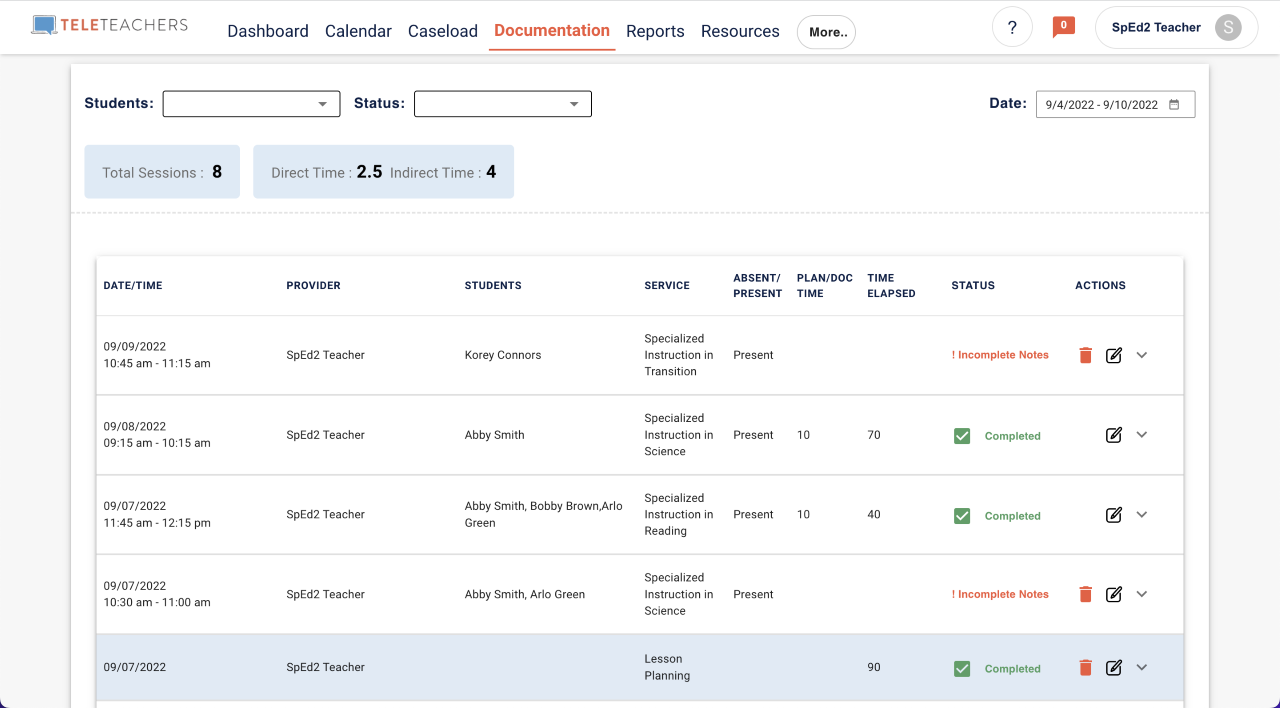Open the help question mark icon
Image resolution: width=1280 pixels, height=708 pixels.
[1012, 27]
